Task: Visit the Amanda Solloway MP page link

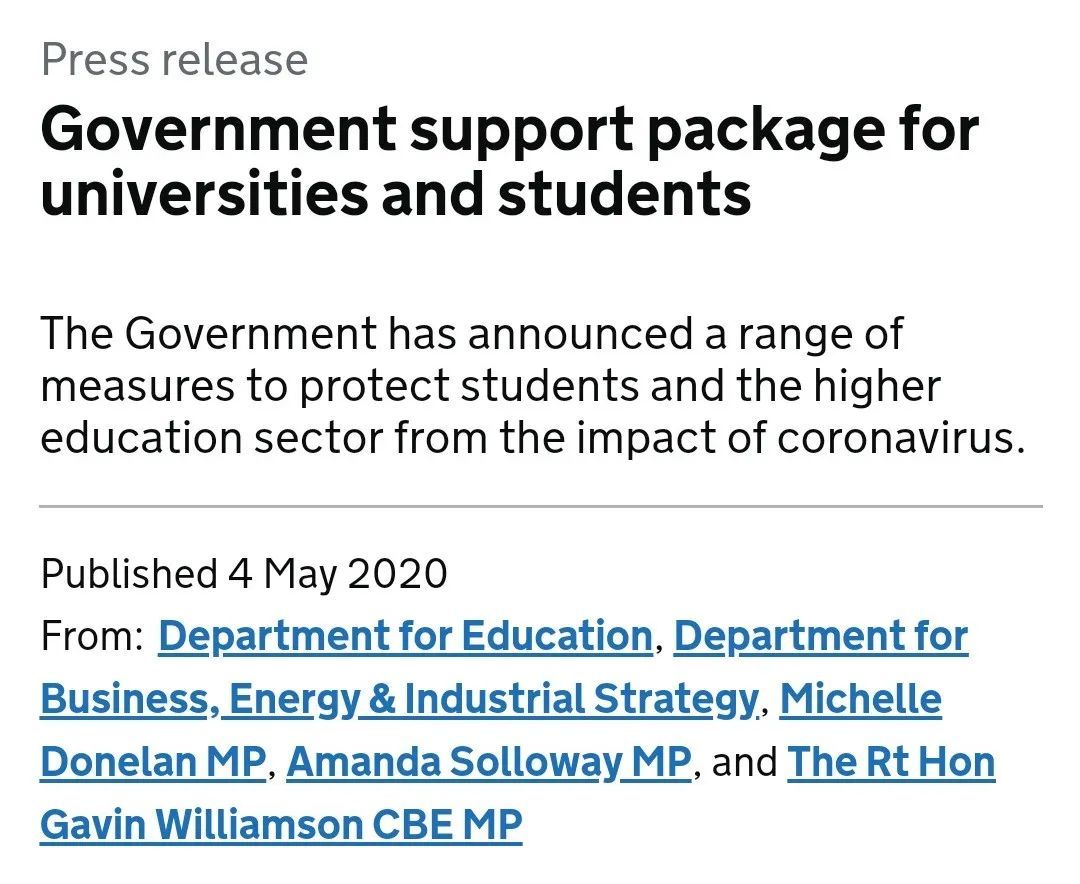Action: (x=489, y=763)
